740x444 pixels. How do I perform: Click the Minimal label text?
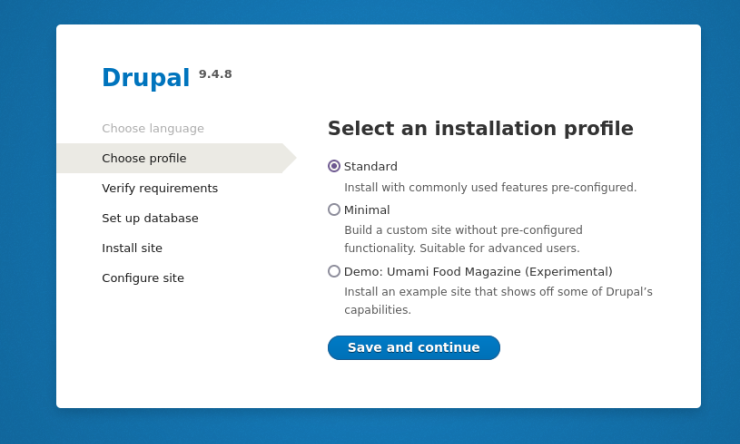[x=367, y=210]
